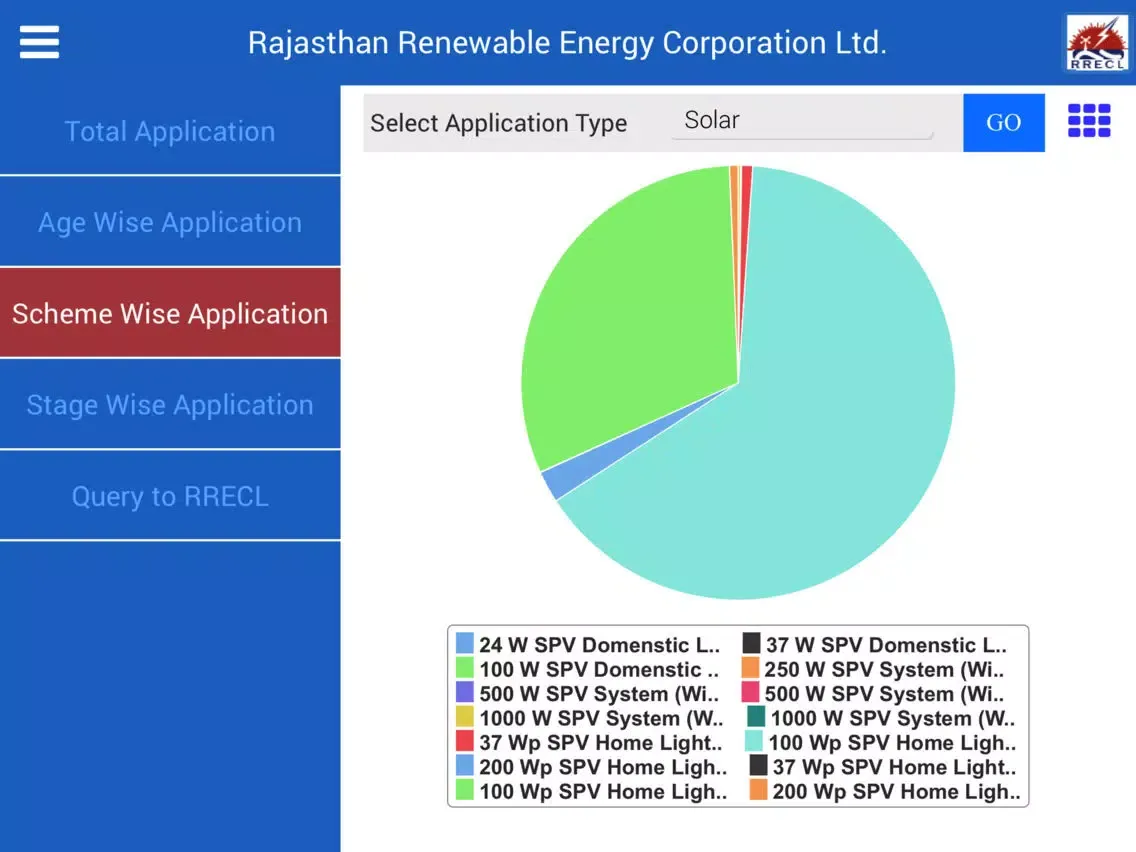
Task: Click orange swatch for 250 W SPV System
Action: tap(751, 667)
